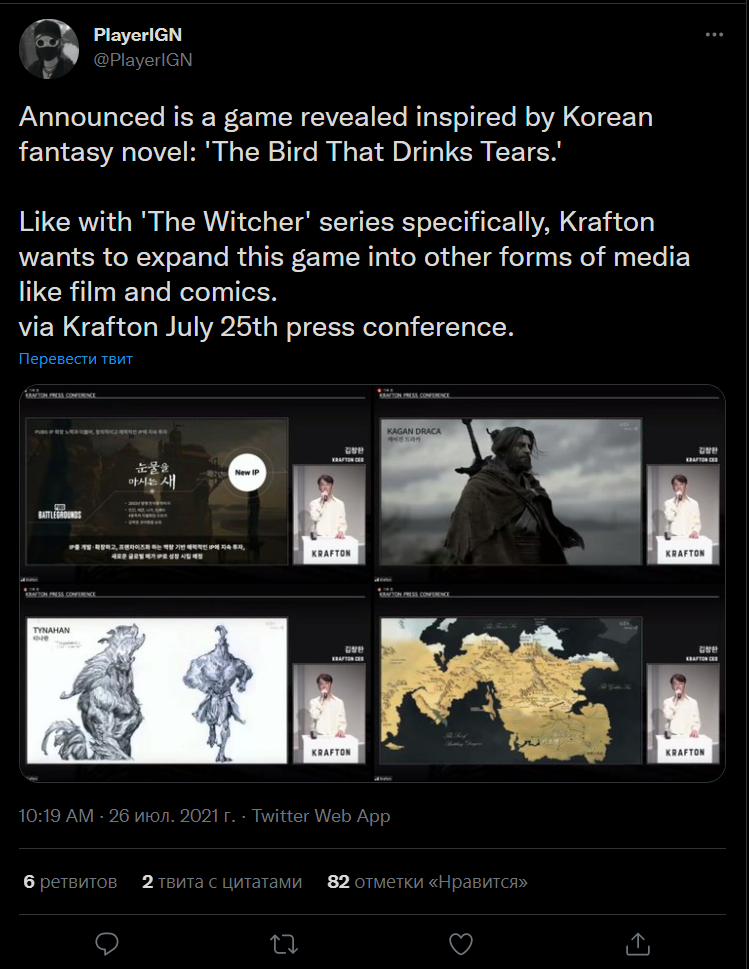This screenshot has height=969, width=749.
Task: Open the 'New IP' slide image
Action: pyautogui.click(x=195, y=483)
